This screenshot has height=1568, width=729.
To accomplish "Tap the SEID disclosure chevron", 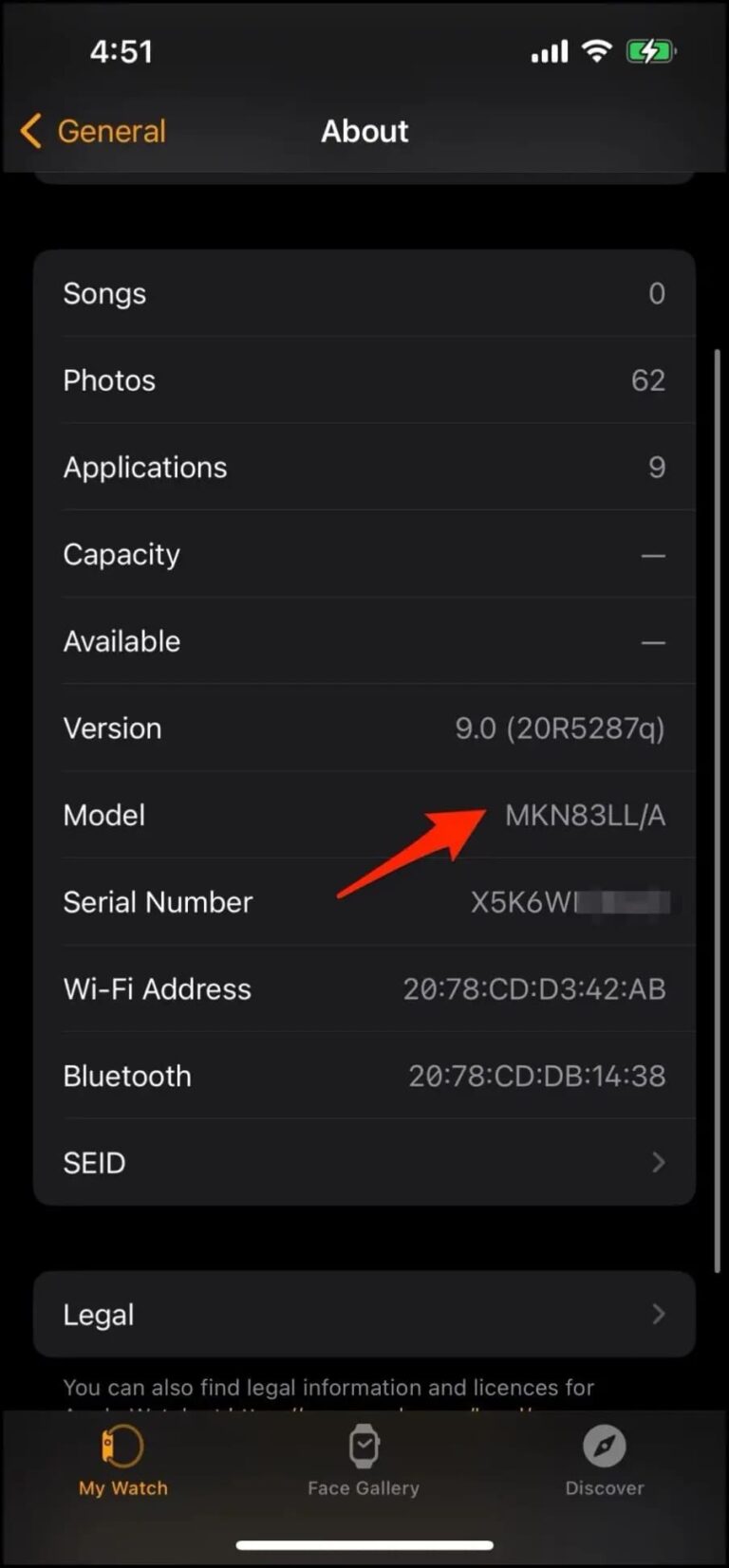I will pos(659,1162).
